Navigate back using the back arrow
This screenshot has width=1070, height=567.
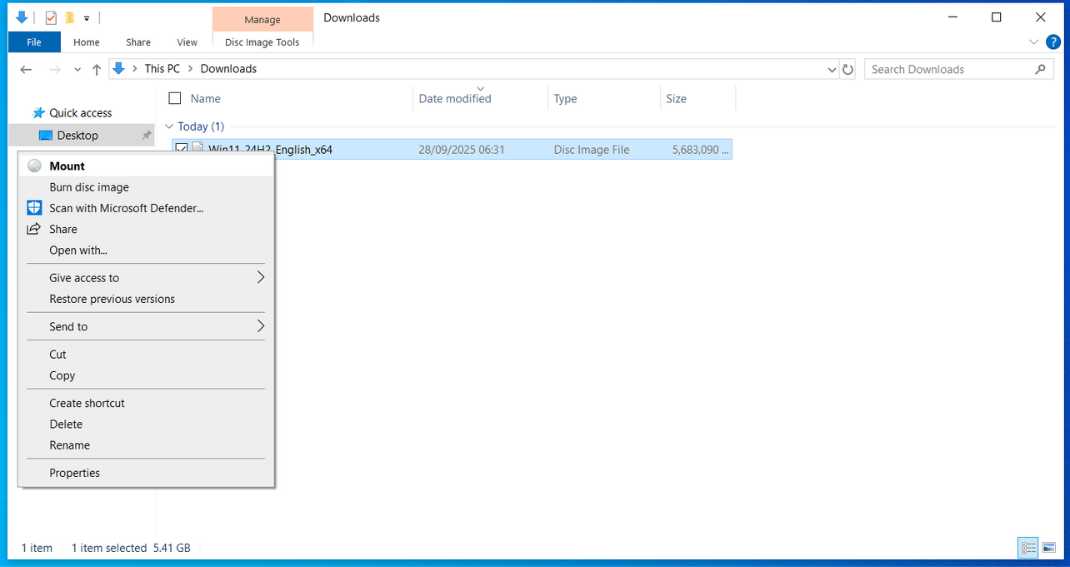(x=27, y=69)
